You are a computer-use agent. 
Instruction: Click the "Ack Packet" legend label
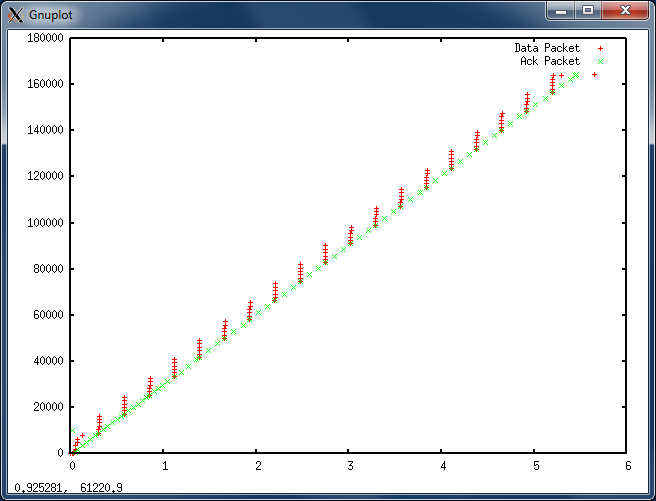550,61
